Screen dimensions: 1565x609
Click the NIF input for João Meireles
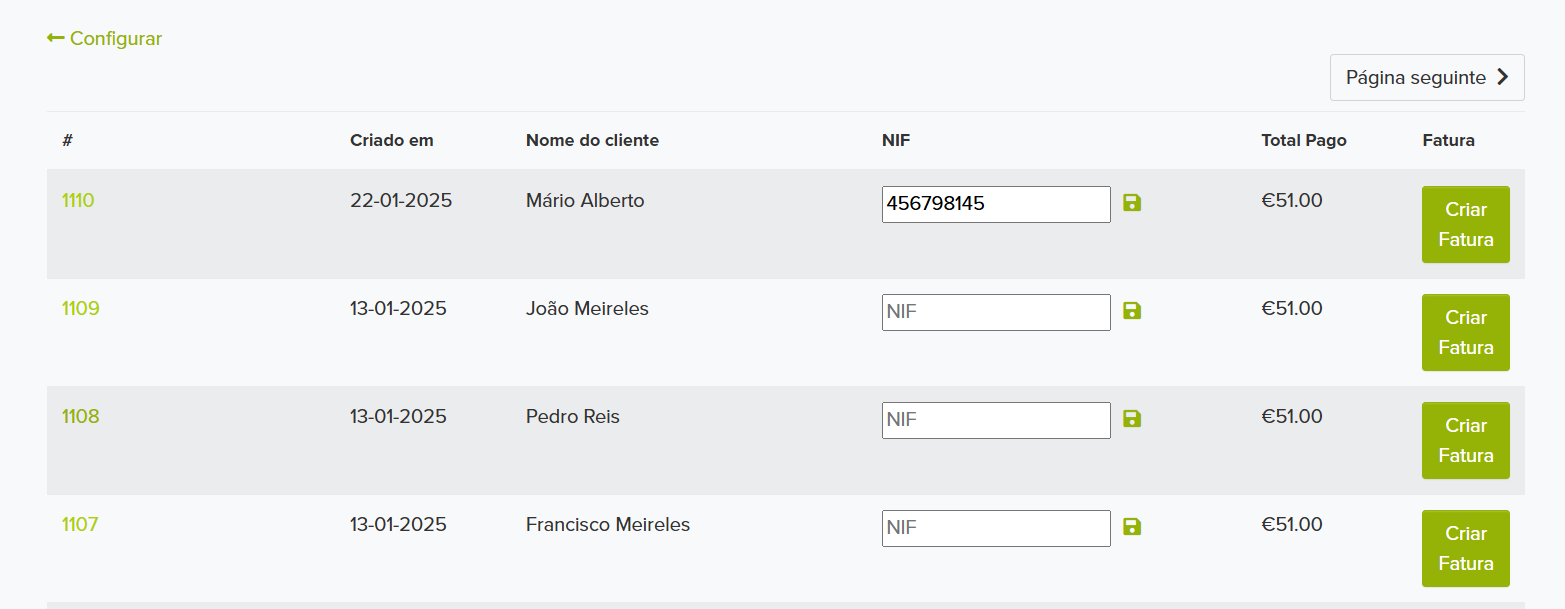point(996,312)
